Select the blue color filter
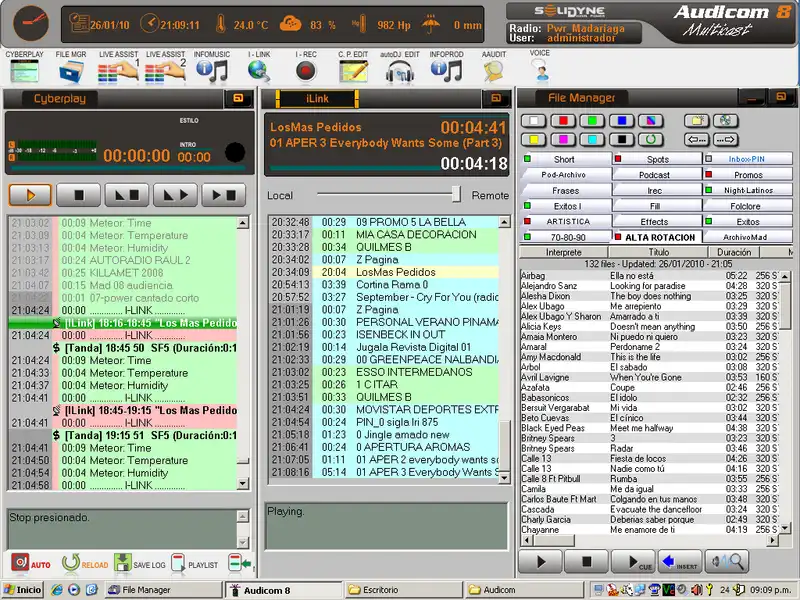 621,121
